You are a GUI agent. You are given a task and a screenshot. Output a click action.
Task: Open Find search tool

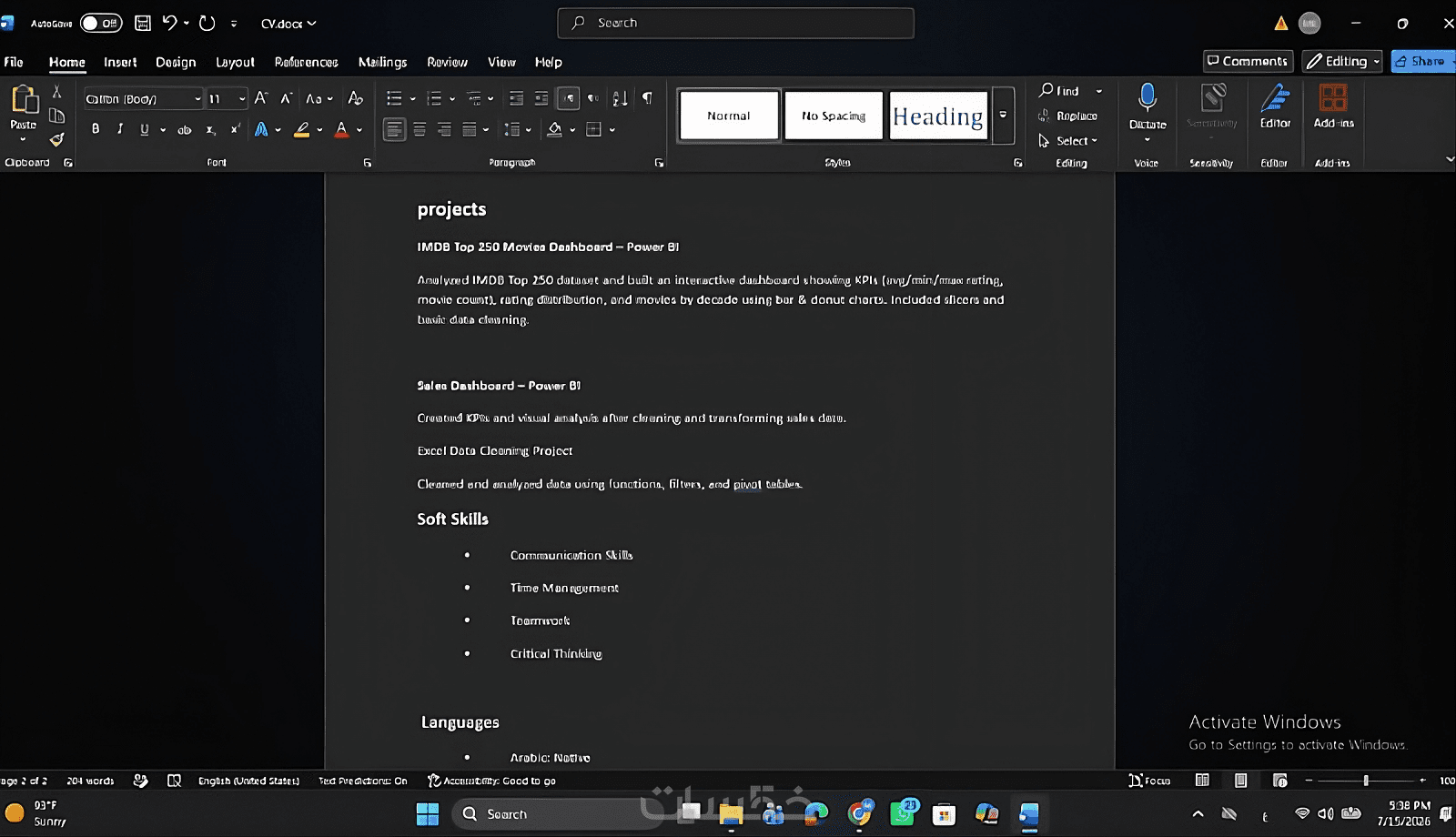point(1059,91)
